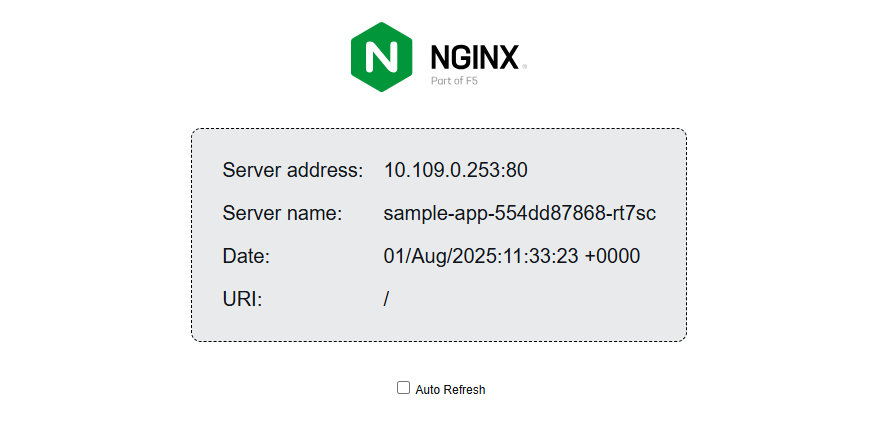Click the server name sample-app-554dd87868-rt7sc
Image resolution: width=872 pixels, height=444 pixels.
(519, 213)
